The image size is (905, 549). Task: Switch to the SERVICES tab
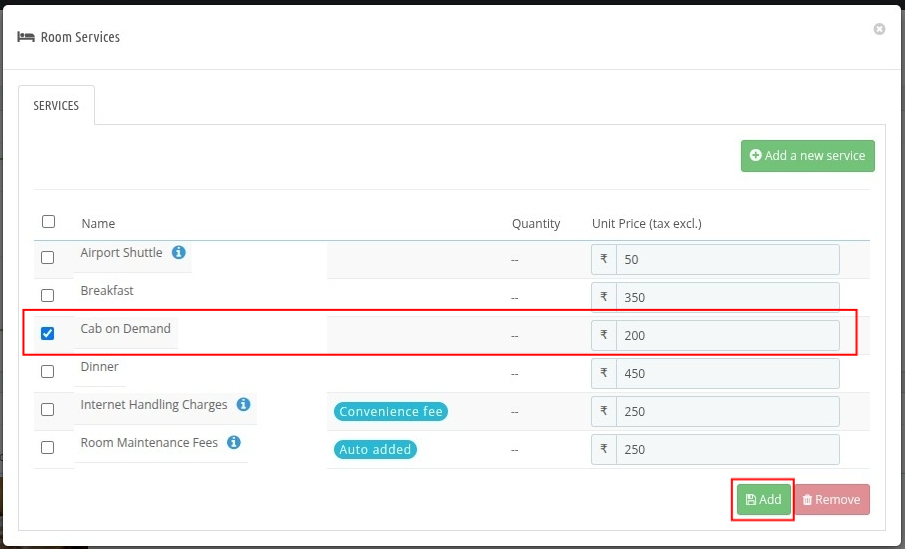click(56, 106)
